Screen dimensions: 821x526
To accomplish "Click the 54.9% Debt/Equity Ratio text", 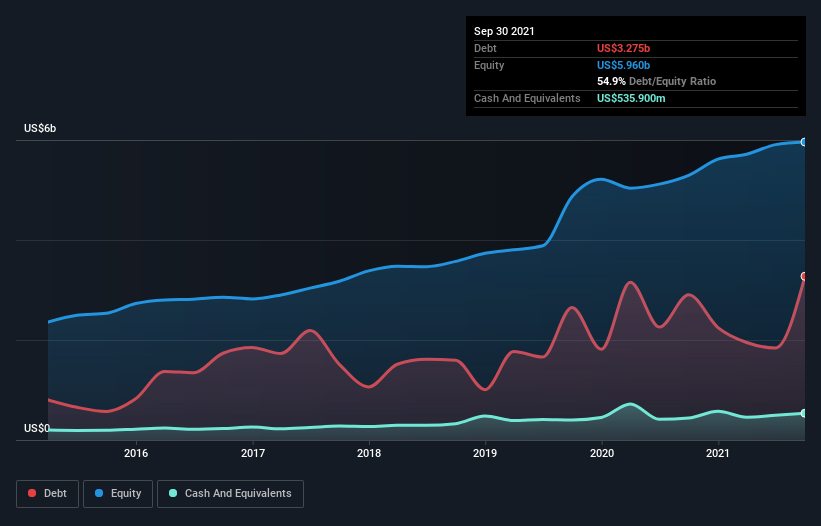I will pos(657,81).
